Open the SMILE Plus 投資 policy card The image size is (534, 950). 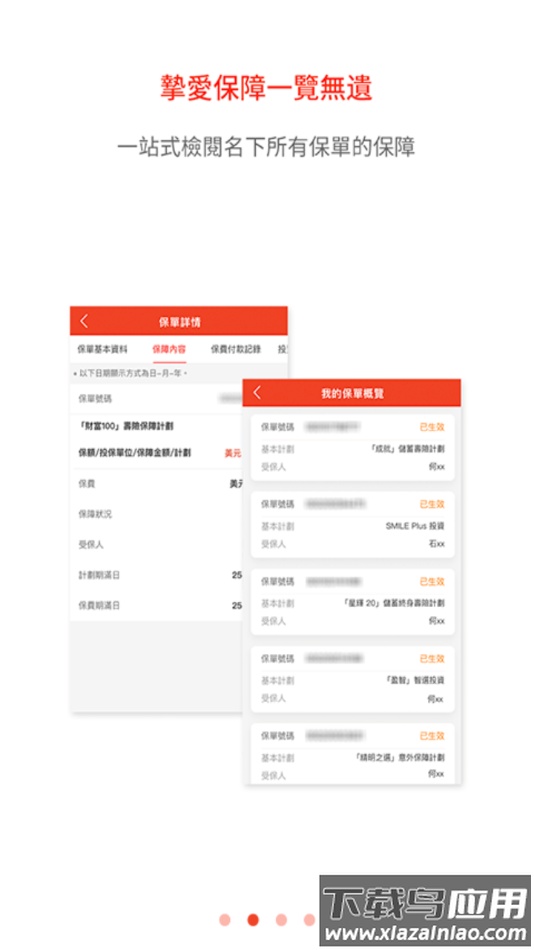(x=352, y=524)
